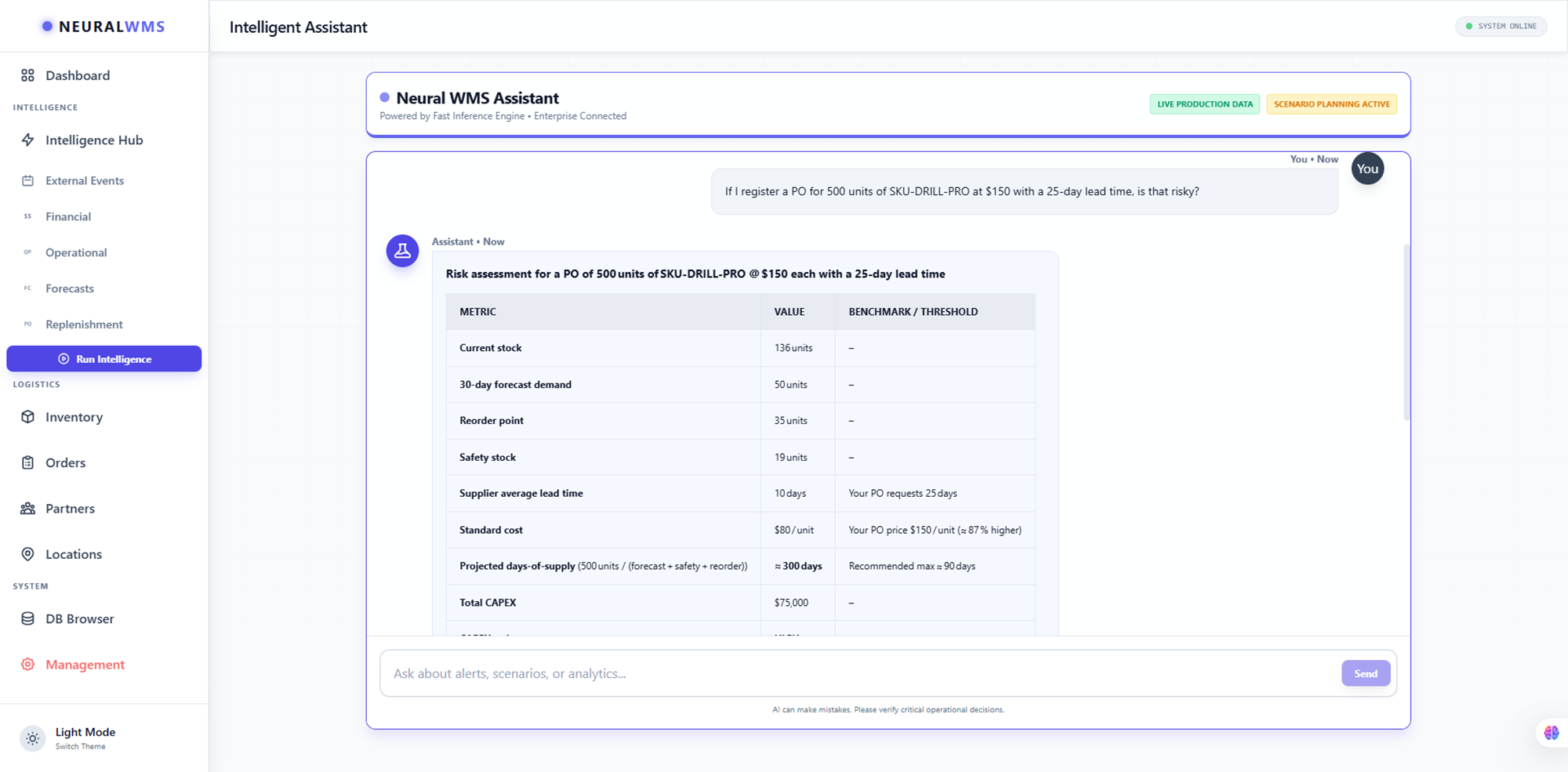The width and height of the screenshot is (1568, 772).
Task: Click the Partners people icon
Action: click(x=28, y=509)
